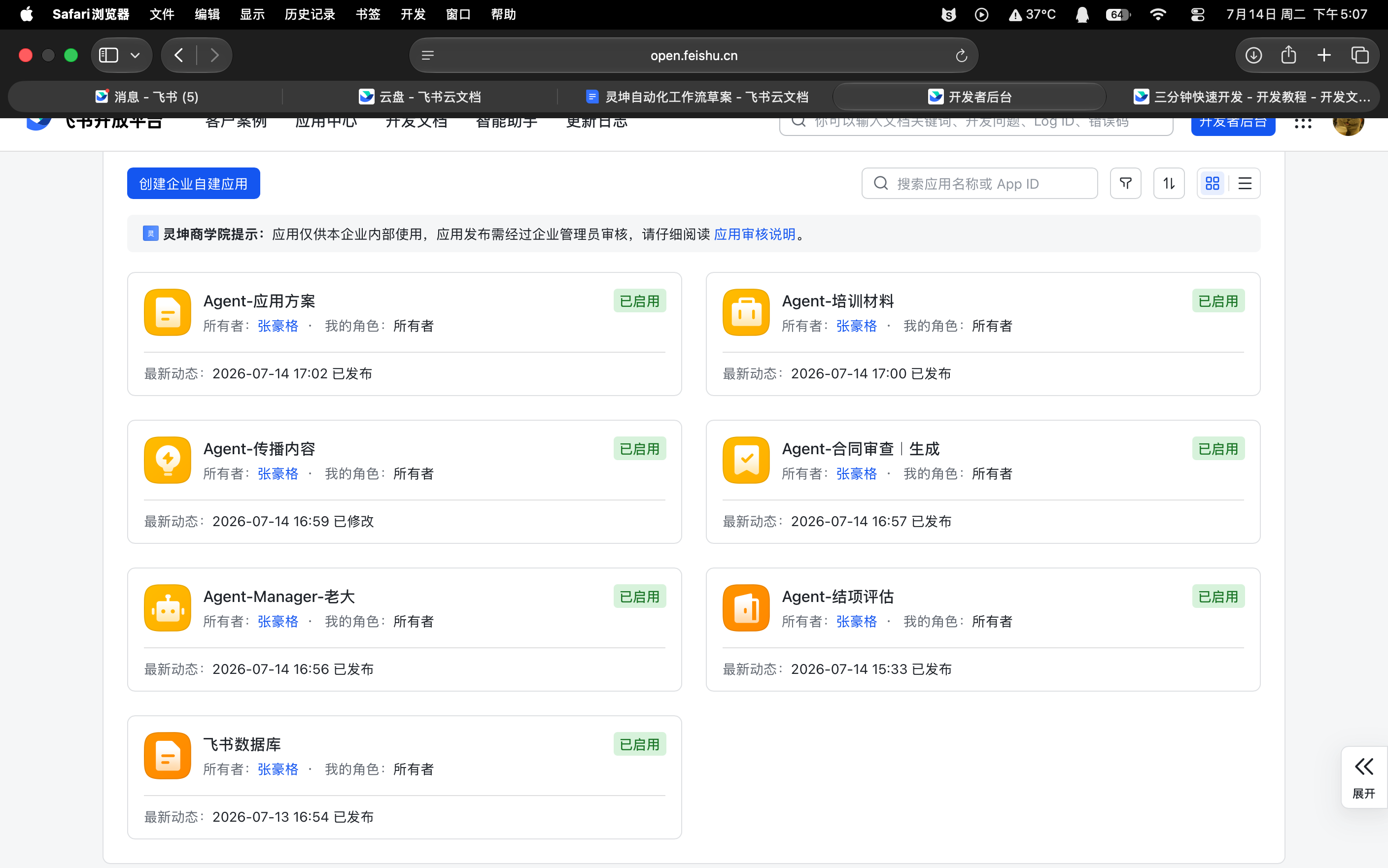Open macOS Control Center
The width and height of the screenshot is (1388, 868).
tap(1197, 14)
